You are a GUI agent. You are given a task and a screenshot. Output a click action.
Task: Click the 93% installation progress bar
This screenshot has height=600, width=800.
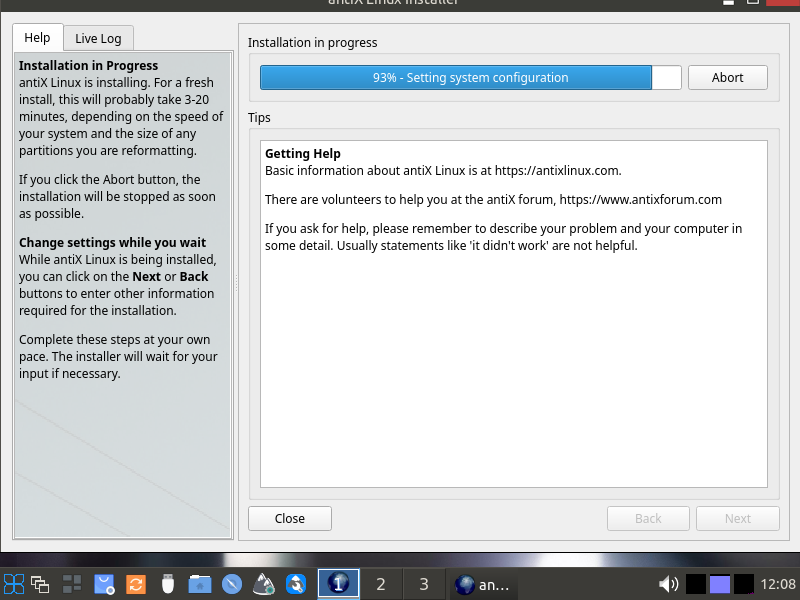[x=470, y=78]
